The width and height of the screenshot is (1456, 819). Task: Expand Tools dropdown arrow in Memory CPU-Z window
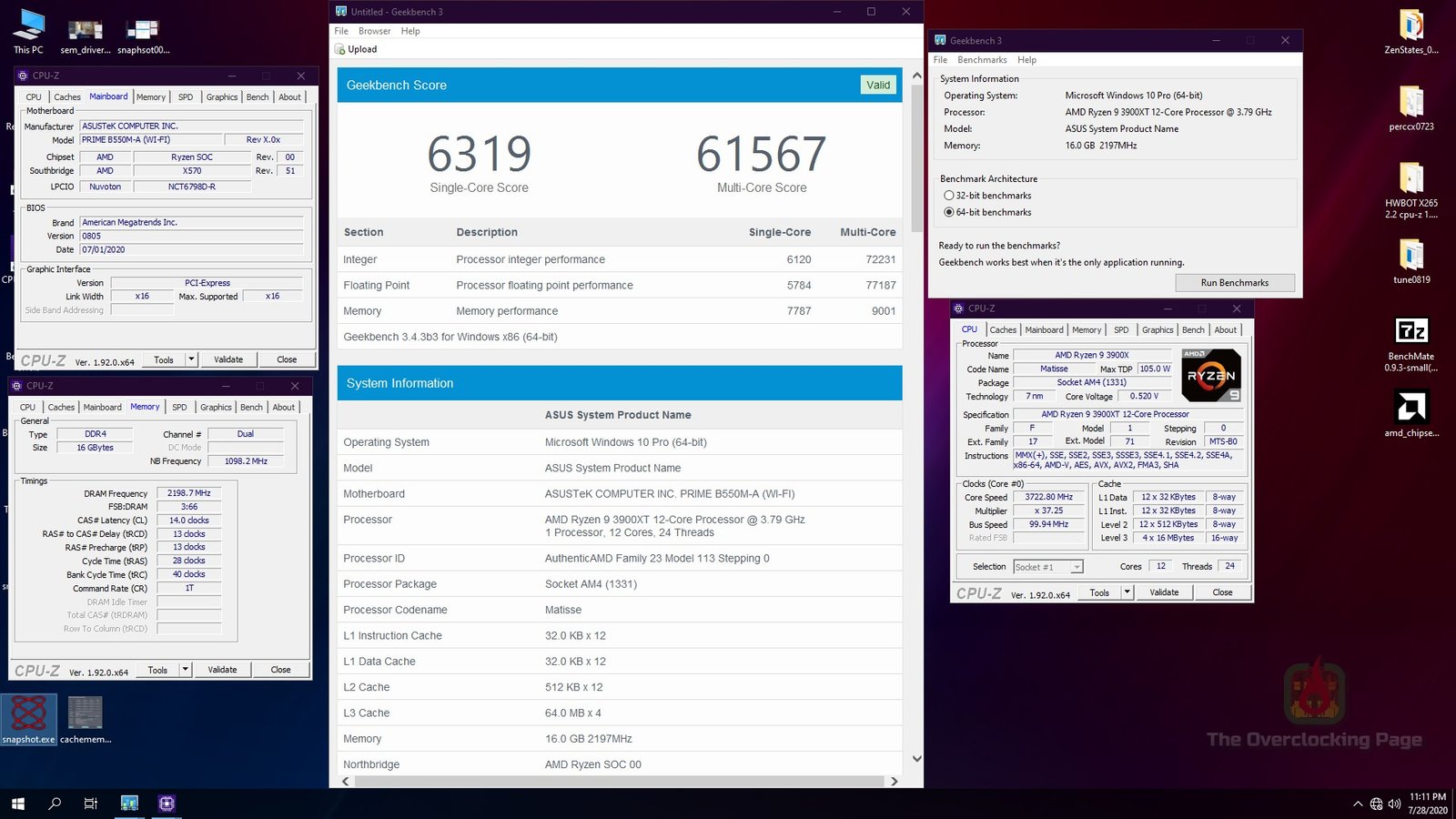pyautogui.click(x=185, y=670)
